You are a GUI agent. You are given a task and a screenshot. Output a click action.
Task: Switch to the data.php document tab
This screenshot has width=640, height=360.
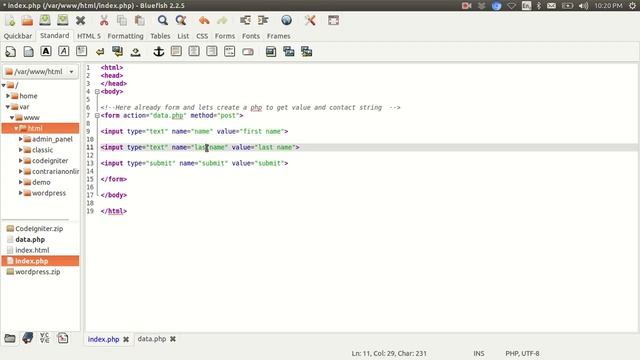tap(151, 339)
